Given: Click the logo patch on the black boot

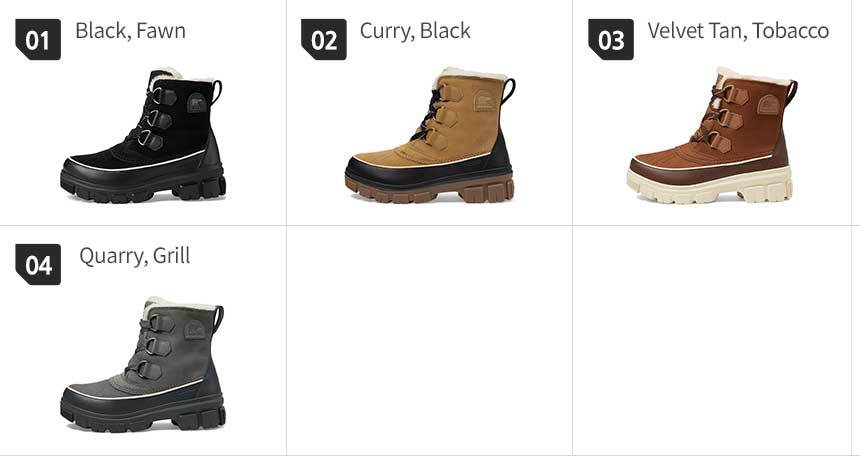Looking at the screenshot, I should click(197, 103).
